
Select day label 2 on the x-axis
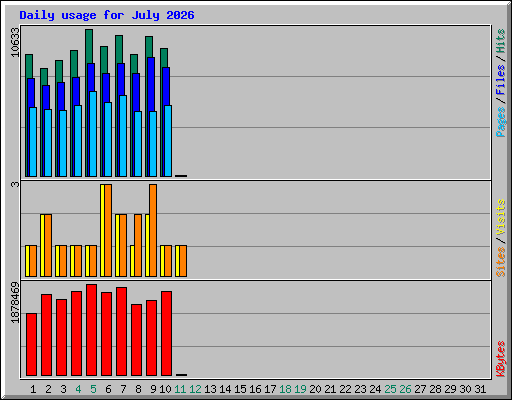[x=48, y=389]
